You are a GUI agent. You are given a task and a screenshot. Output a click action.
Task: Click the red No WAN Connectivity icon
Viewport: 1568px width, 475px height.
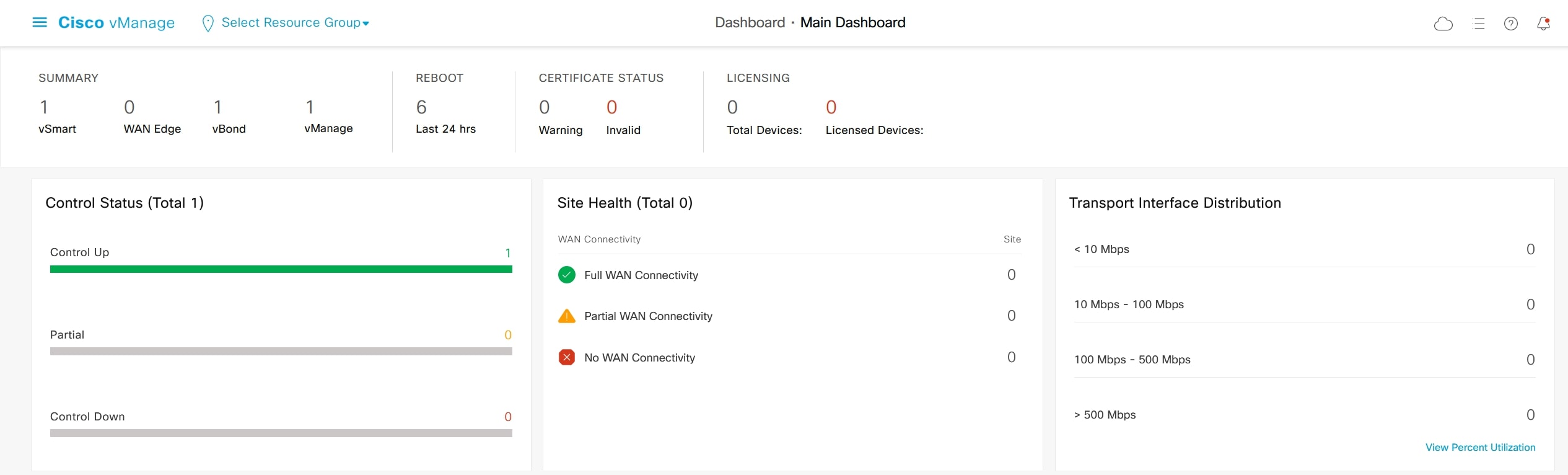566,357
